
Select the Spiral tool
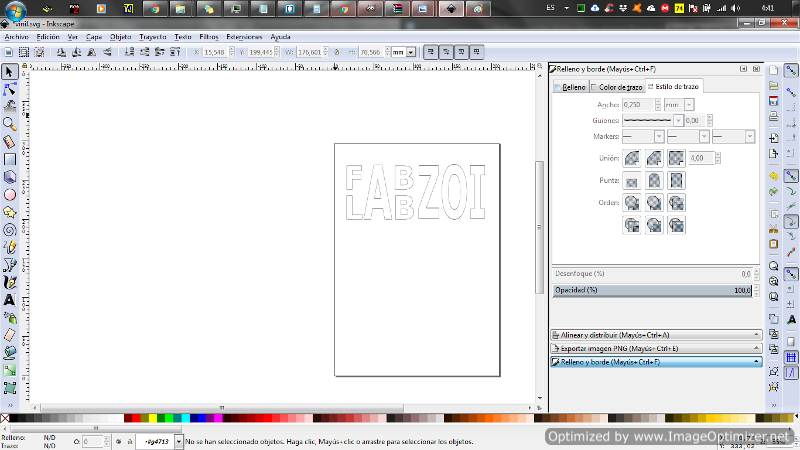click(x=9, y=230)
